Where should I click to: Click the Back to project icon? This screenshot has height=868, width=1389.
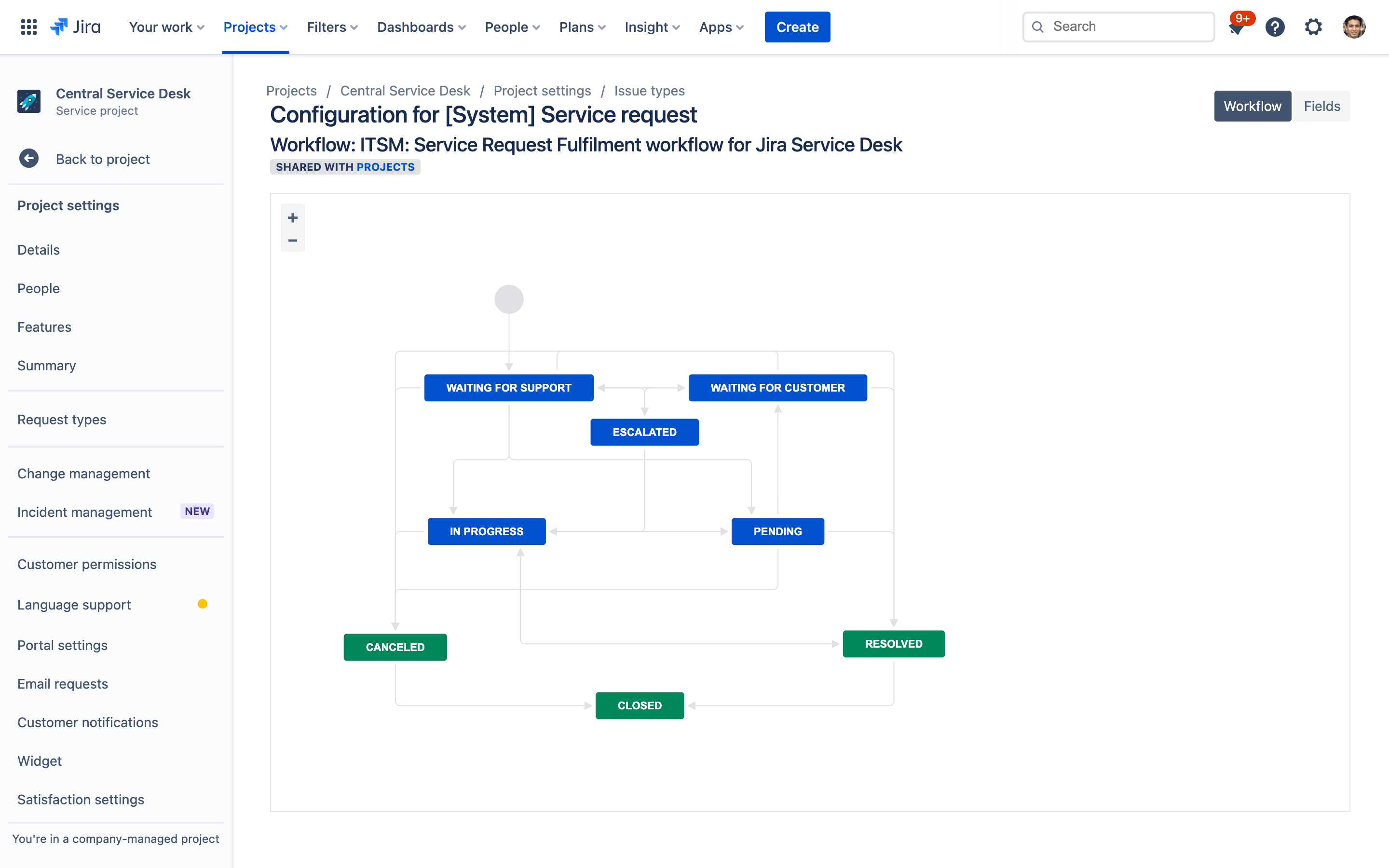click(x=28, y=159)
